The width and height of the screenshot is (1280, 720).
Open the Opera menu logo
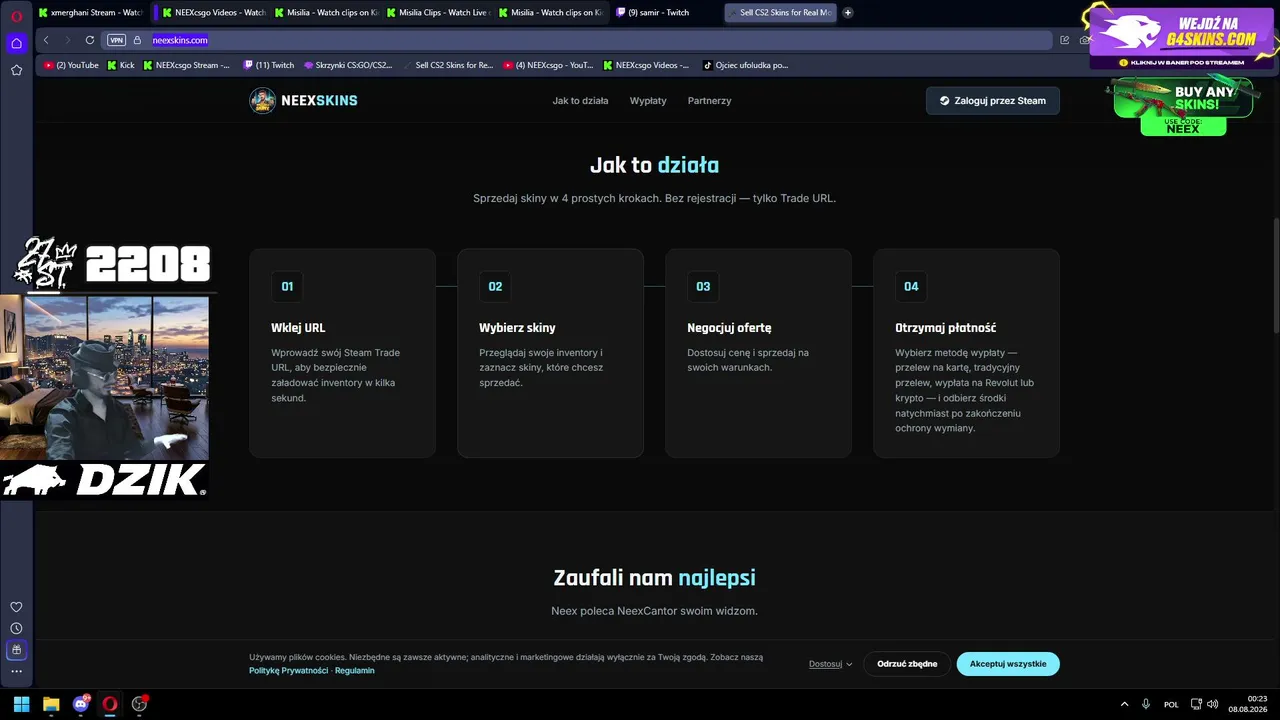16,15
